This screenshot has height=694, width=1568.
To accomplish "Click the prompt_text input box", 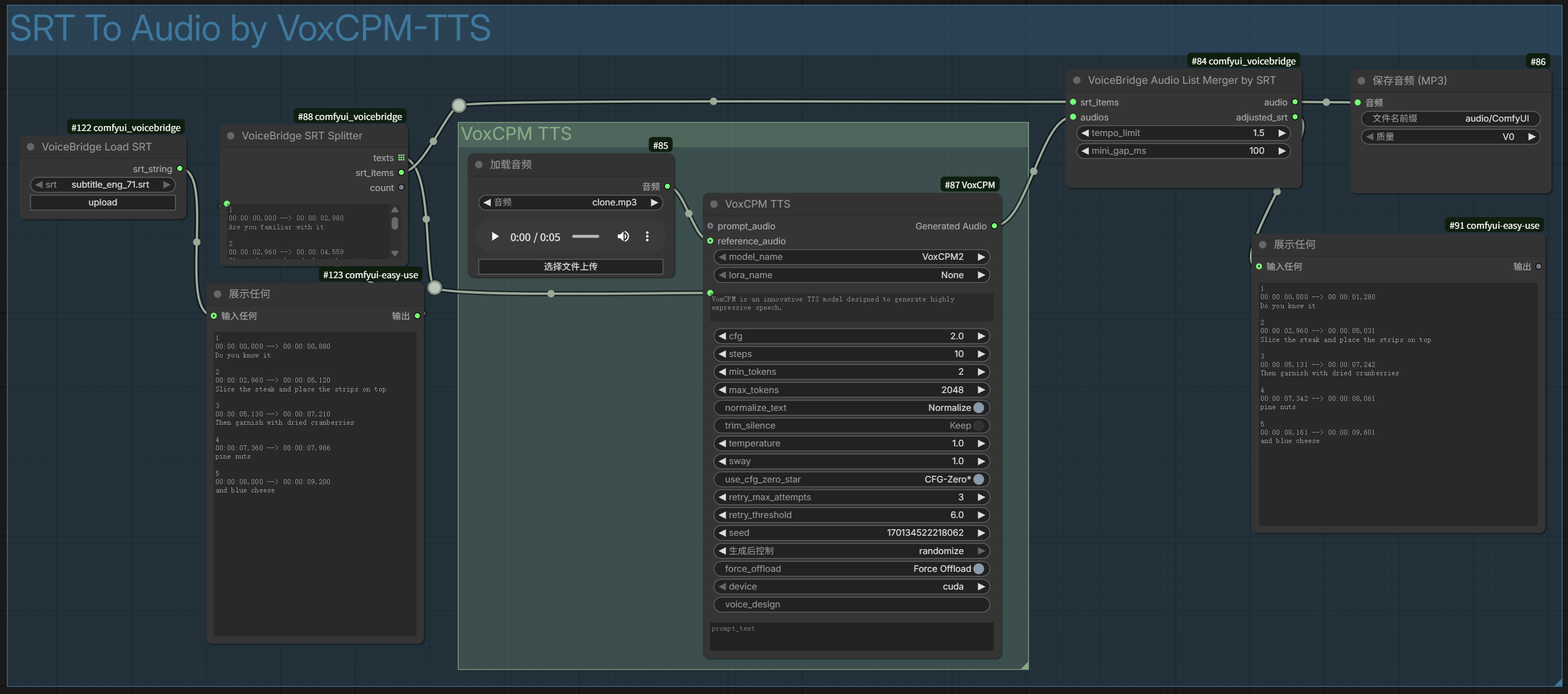I will point(851,636).
